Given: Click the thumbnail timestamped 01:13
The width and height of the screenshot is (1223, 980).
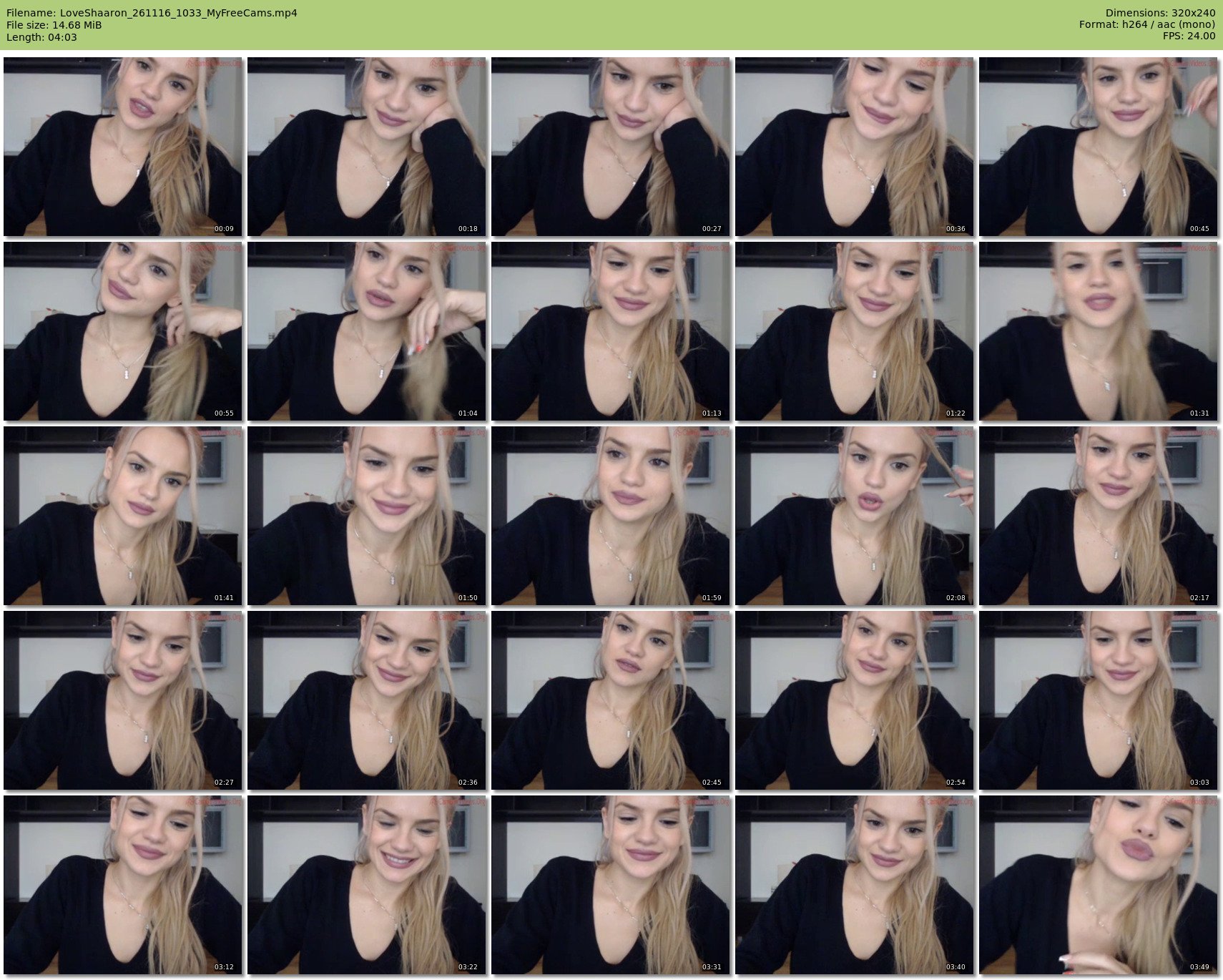Looking at the screenshot, I should click(611, 331).
